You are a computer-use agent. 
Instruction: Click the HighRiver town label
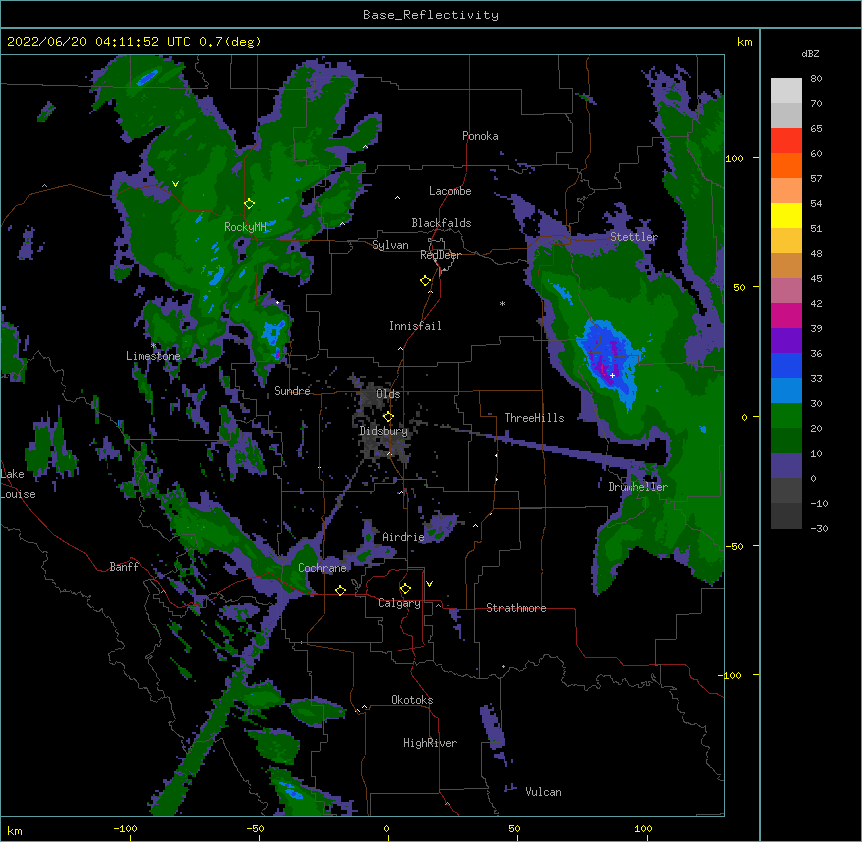[430, 743]
